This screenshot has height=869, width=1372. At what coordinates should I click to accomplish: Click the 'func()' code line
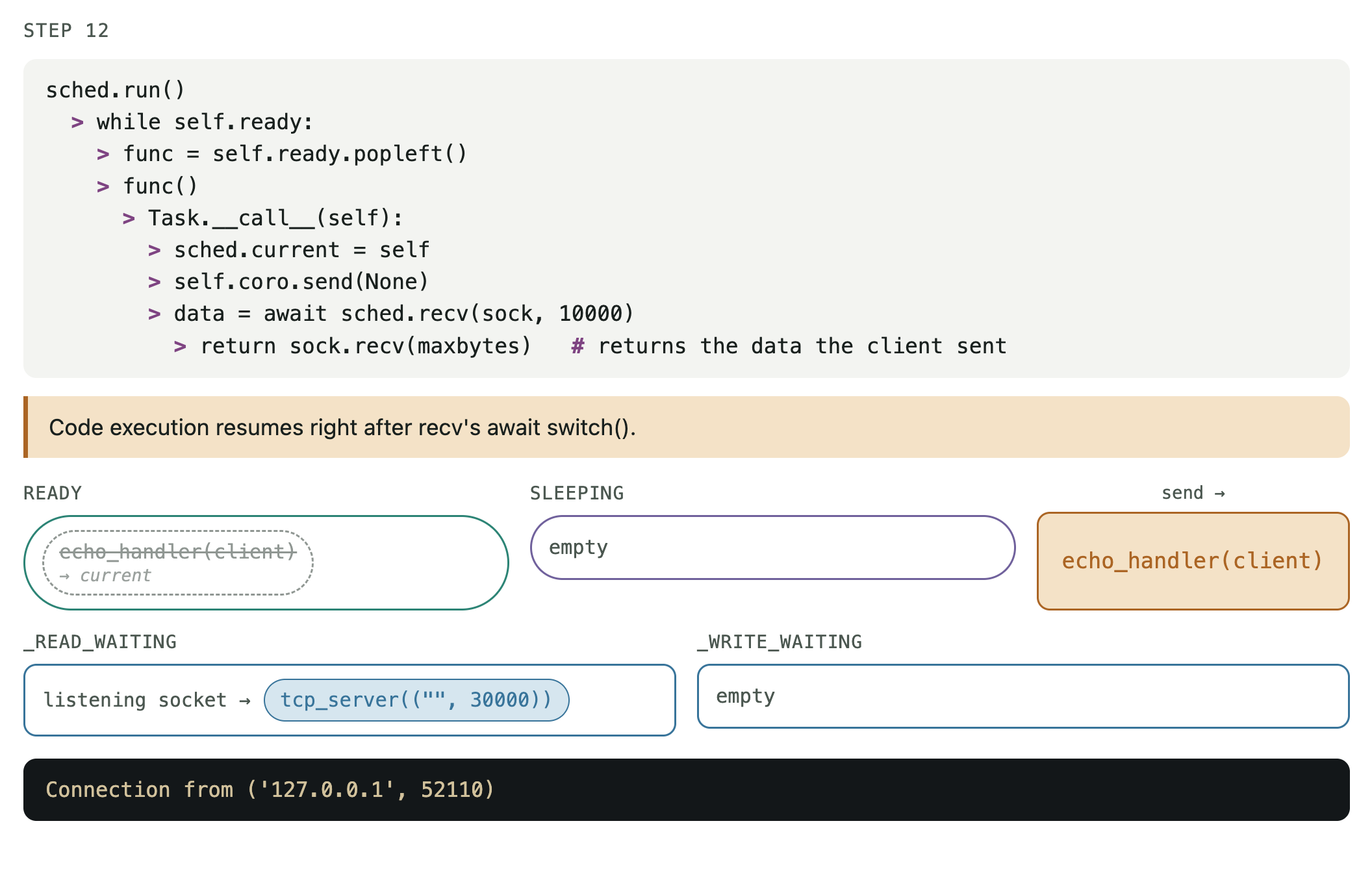tap(160, 186)
